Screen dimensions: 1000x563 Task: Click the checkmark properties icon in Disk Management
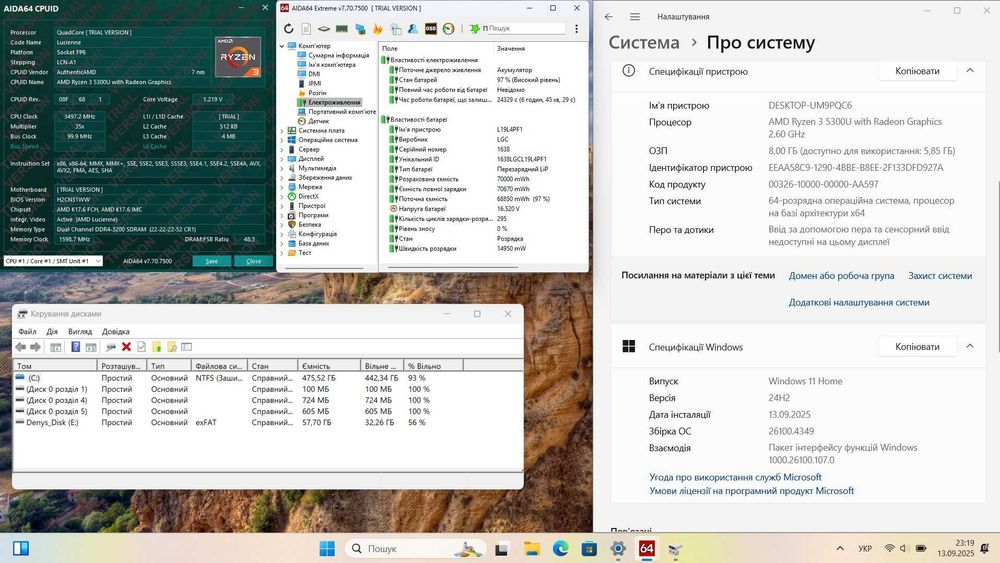click(x=141, y=347)
